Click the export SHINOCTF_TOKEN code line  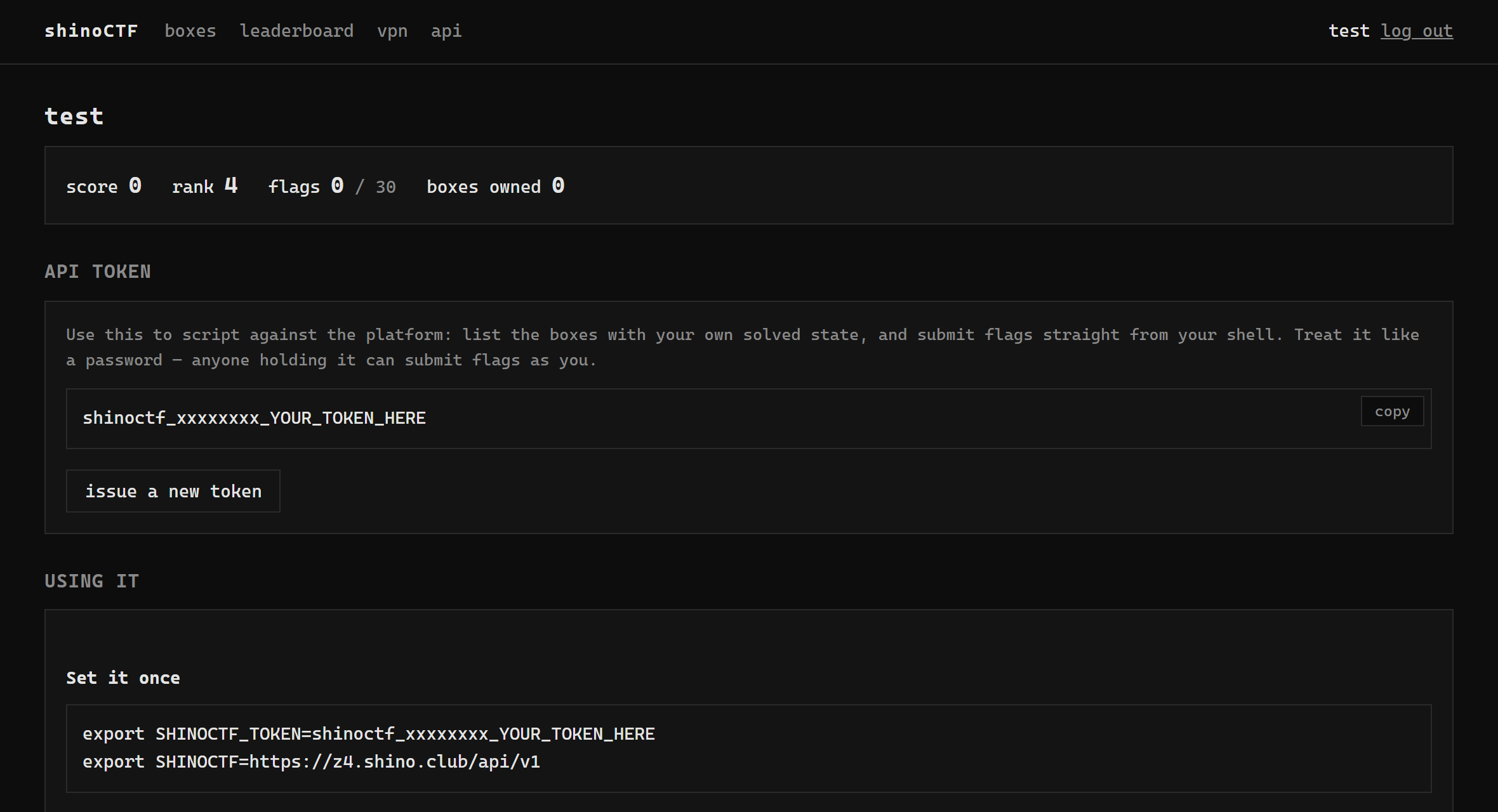[369, 734]
